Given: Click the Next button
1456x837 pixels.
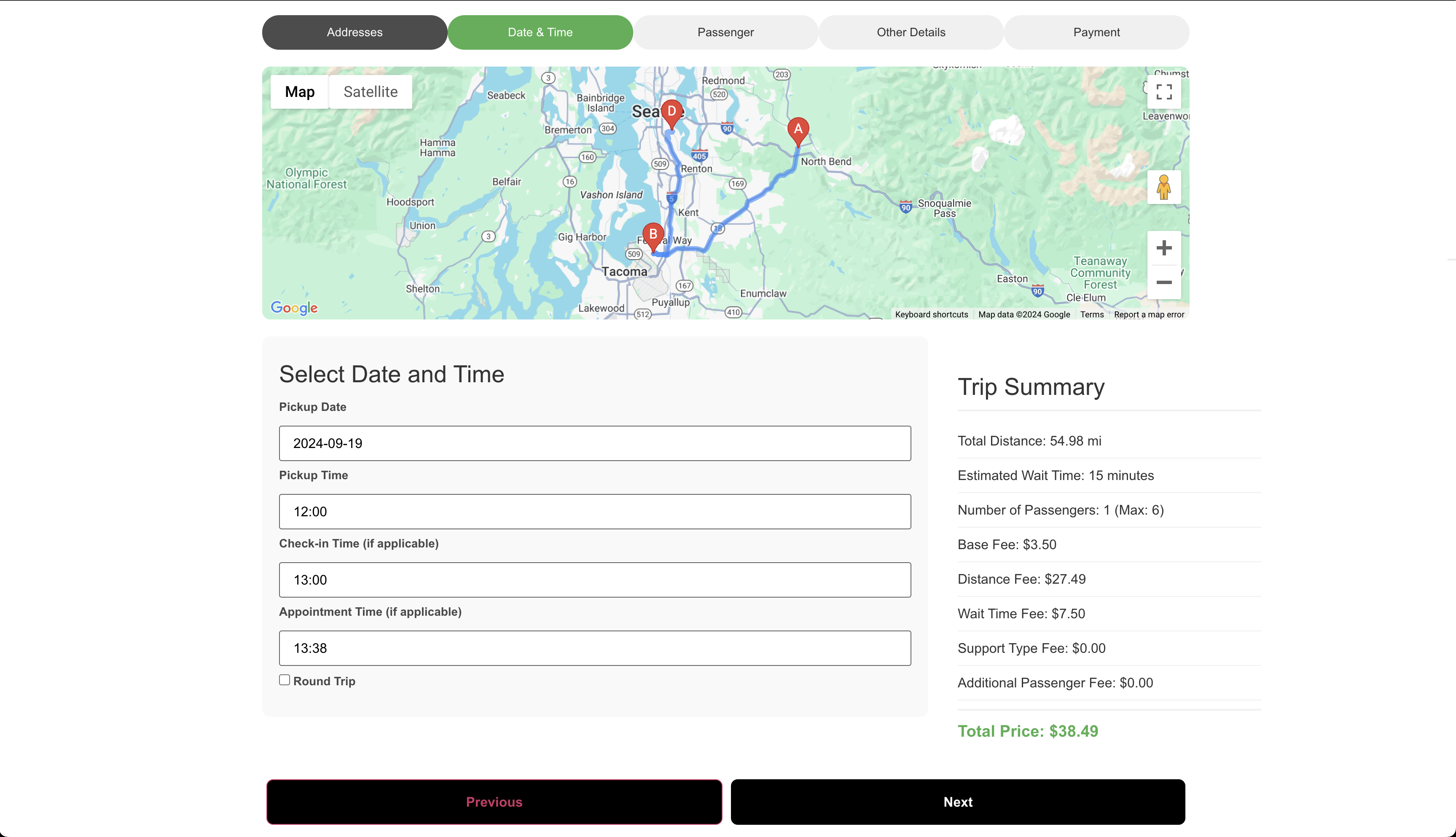Looking at the screenshot, I should [958, 802].
